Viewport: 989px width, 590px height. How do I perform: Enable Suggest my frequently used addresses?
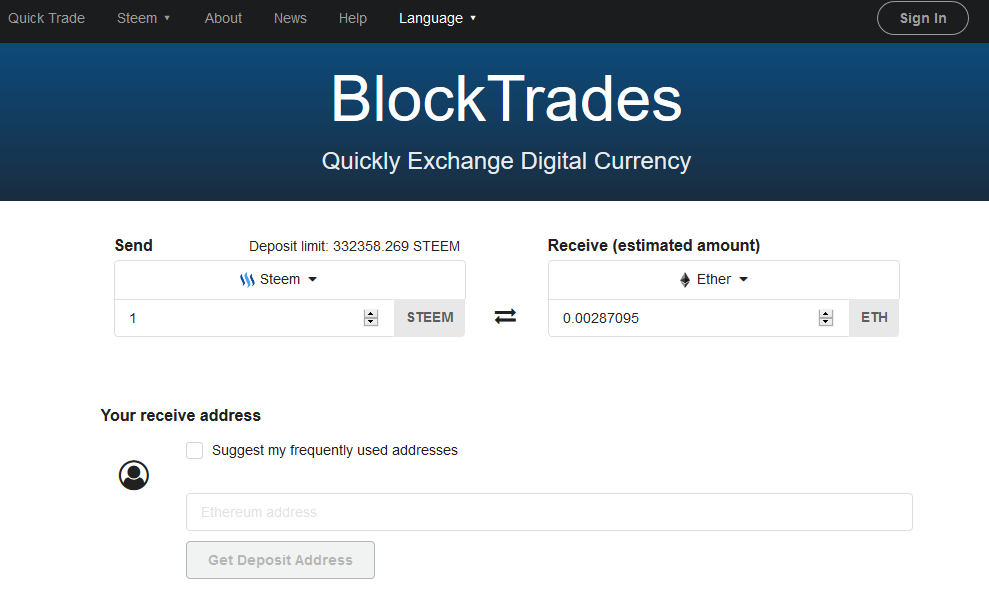(x=194, y=451)
